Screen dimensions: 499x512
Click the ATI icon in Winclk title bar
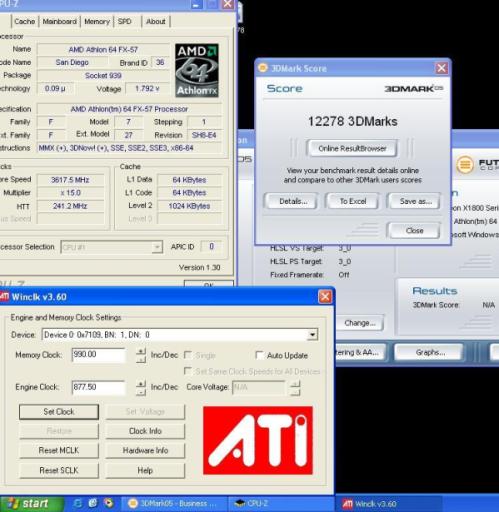4,296
